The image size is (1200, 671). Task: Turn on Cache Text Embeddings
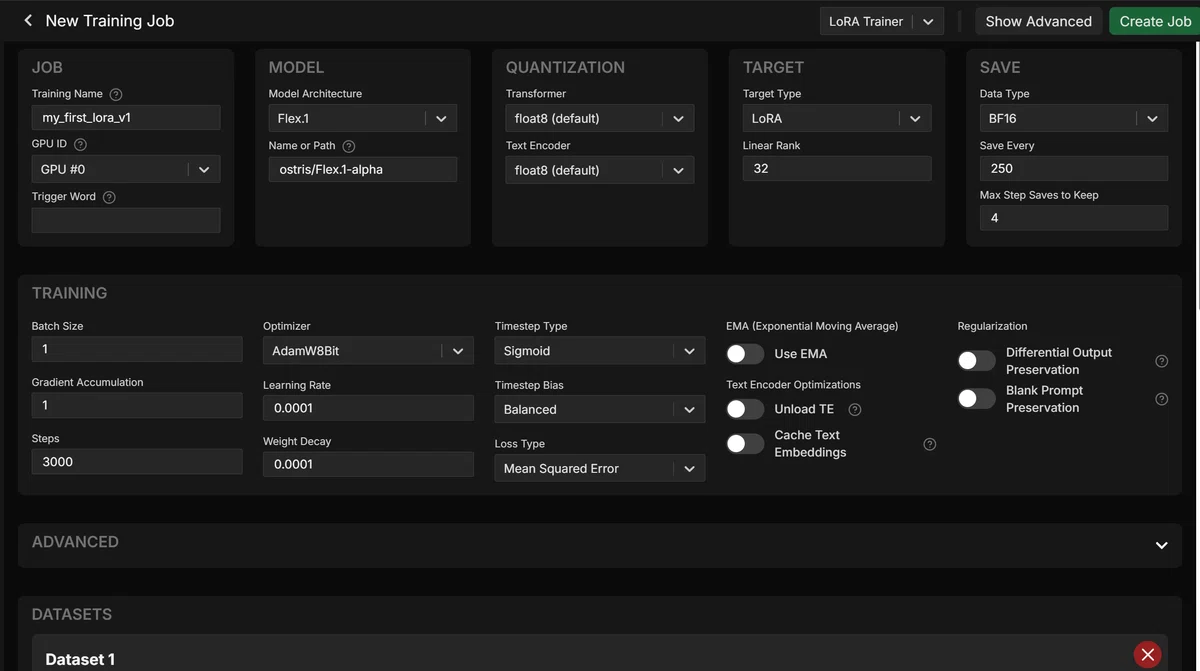[745, 444]
